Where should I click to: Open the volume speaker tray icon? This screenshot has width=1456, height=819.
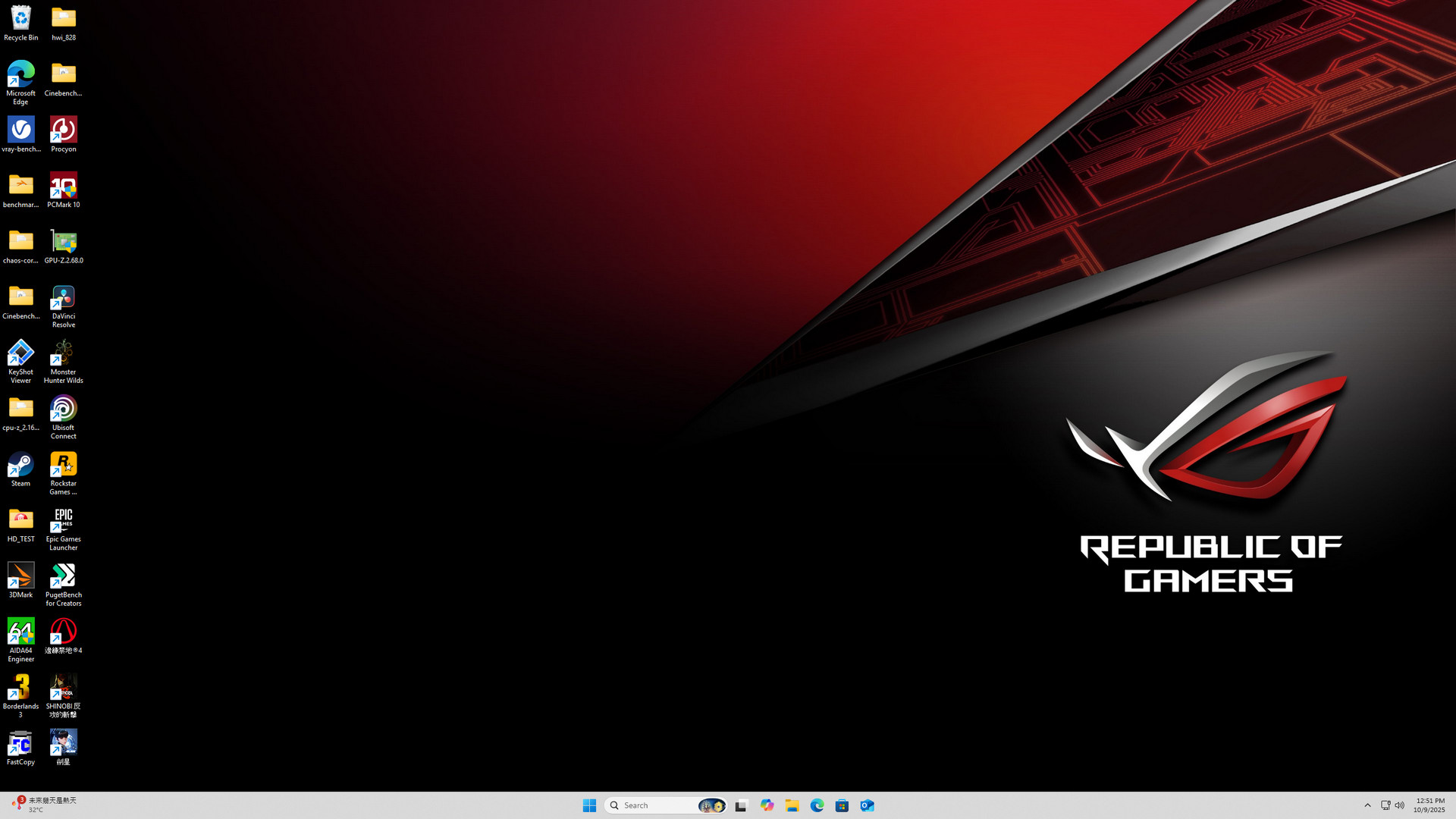(x=1400, y=805)
